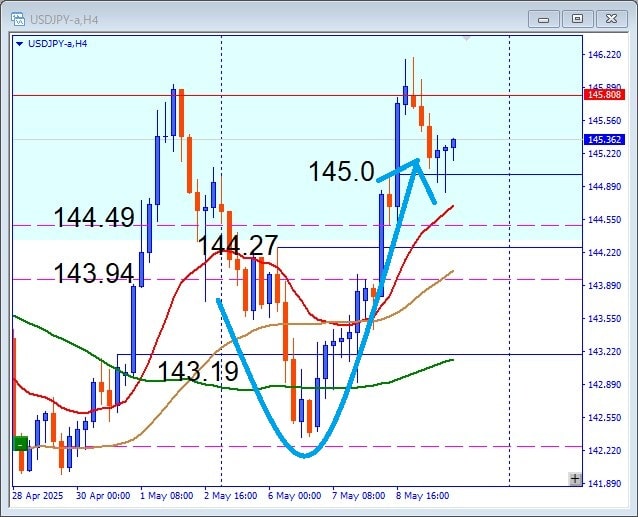Maximize the USDJPY-a,H4 chart window
The height and width of the screenshot is (517, 638).
[x=577, y=19]
